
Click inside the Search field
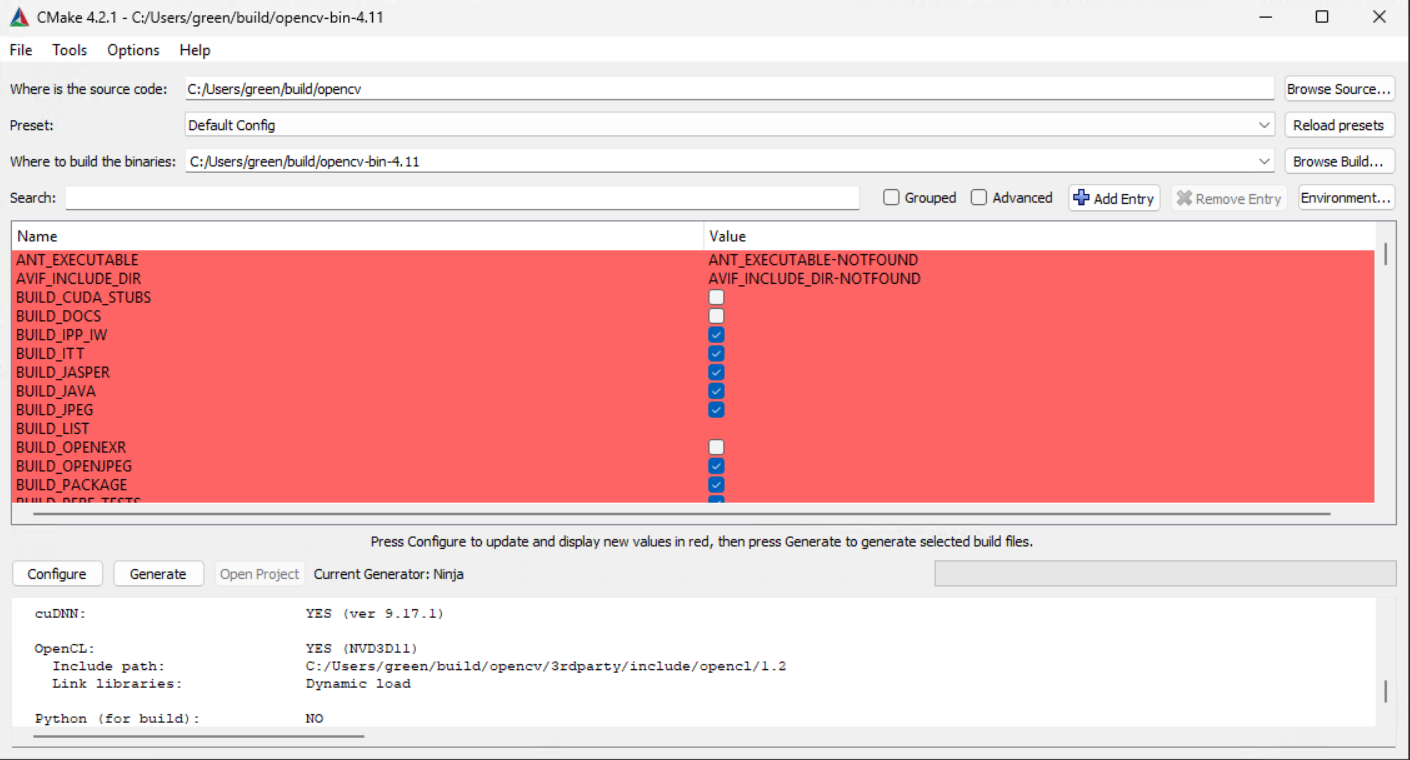pyautogui.click(x=460, y=197)
